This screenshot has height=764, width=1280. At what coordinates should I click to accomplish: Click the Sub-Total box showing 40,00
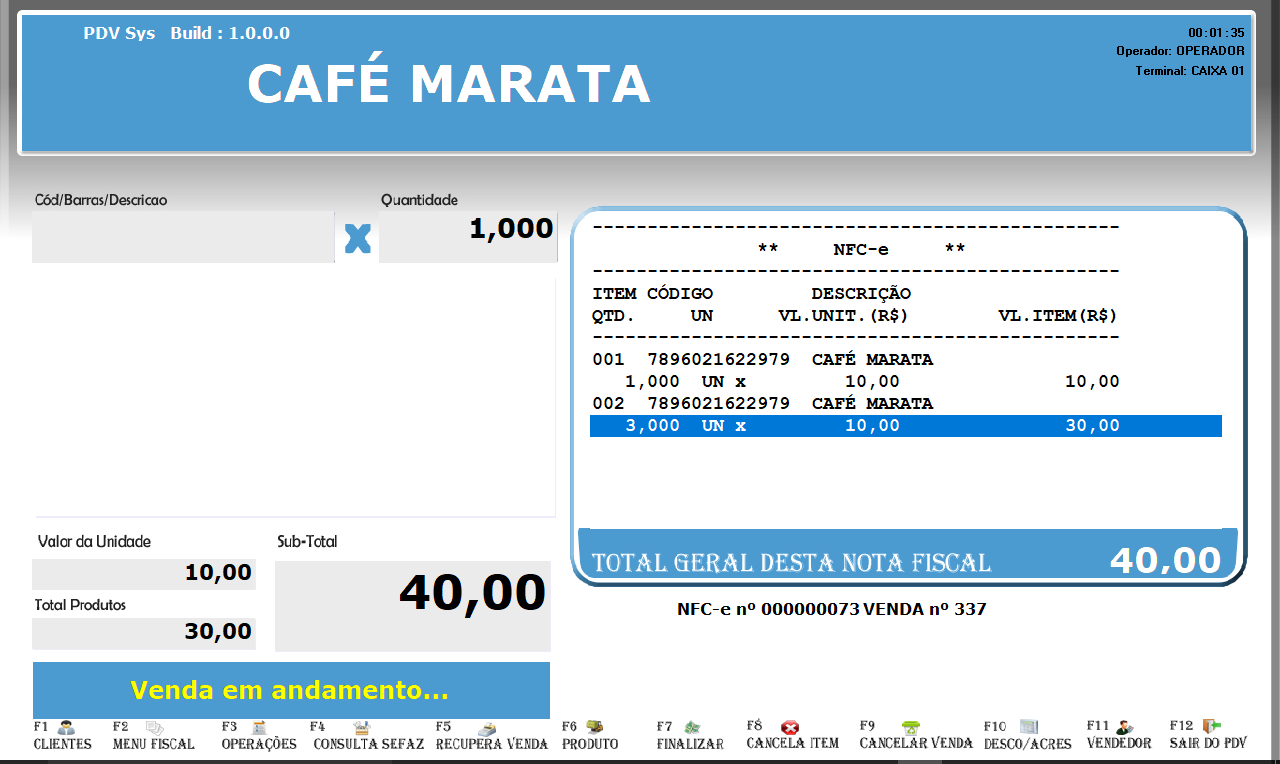point(412,606)
